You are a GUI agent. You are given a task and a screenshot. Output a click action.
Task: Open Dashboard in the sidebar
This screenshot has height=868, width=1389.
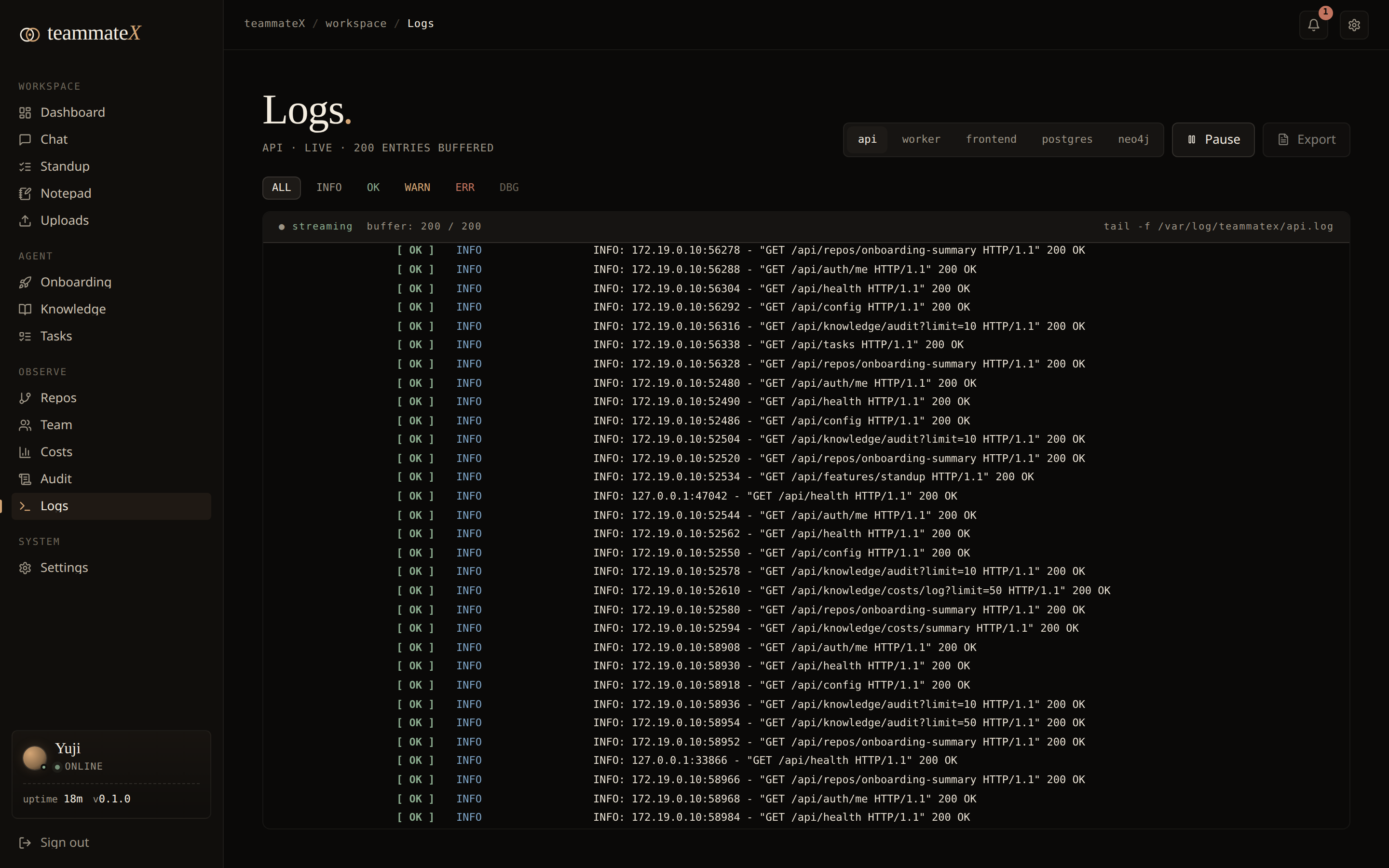(x=111, y=112)
